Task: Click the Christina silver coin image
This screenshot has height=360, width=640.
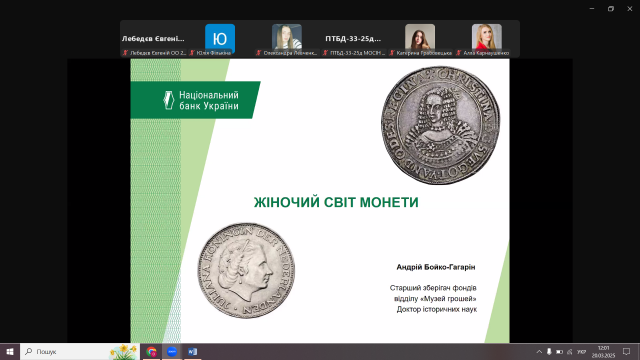Action: (440, 125)
